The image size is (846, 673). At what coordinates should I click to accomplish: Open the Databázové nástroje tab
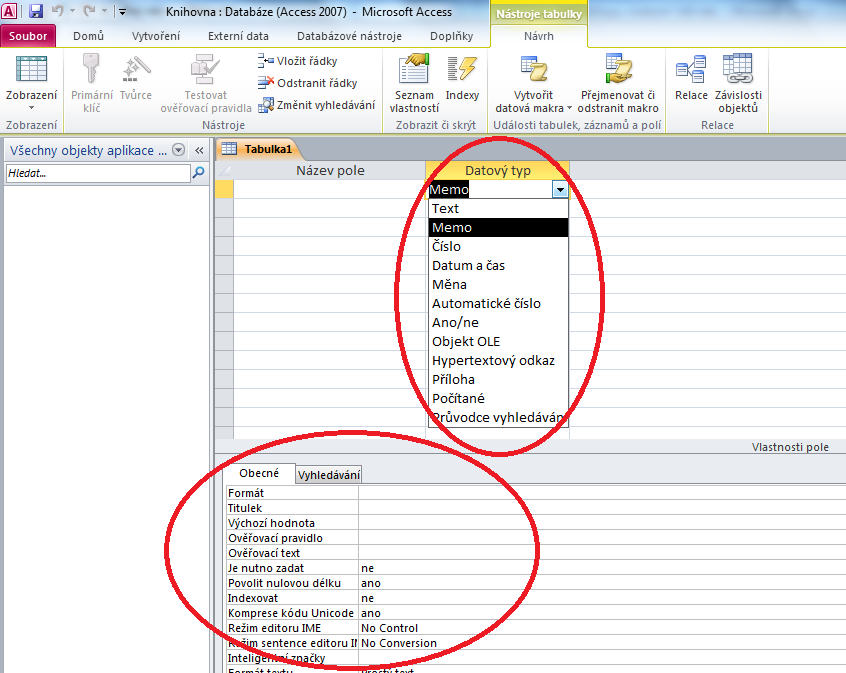(x=349, y=36)
